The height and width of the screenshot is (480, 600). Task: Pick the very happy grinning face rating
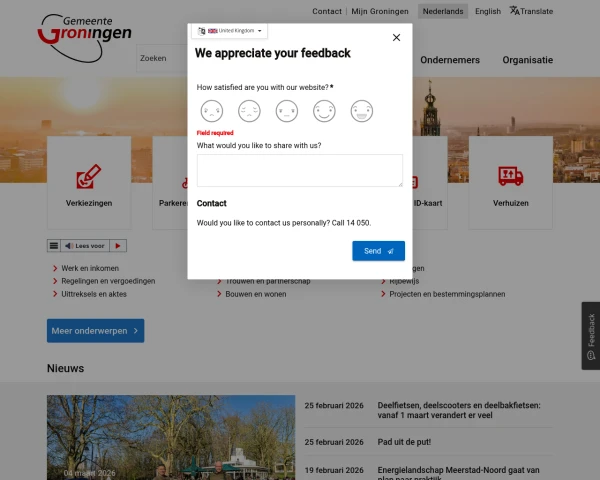tap(362, 111)
